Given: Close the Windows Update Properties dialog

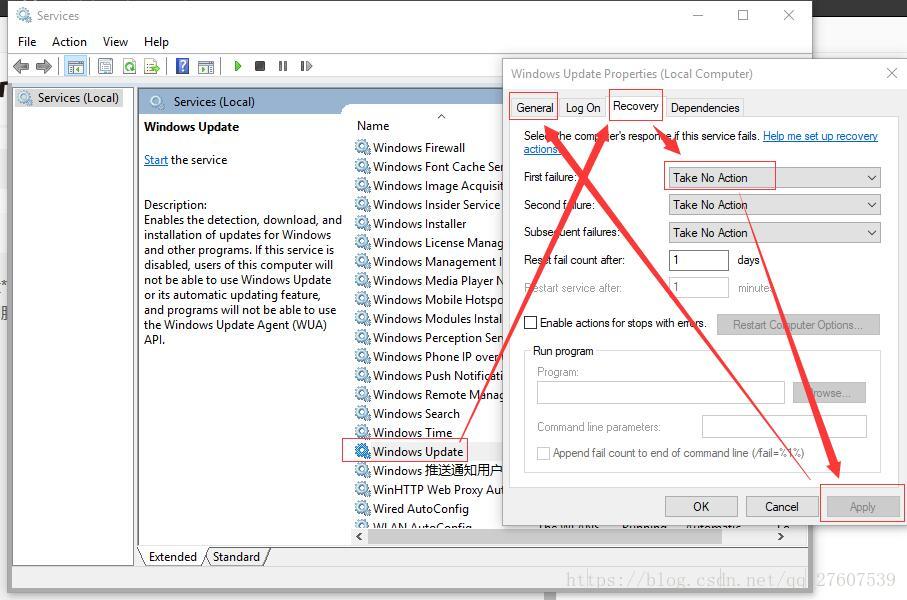Looking at the screenshot, I should point(891,73).
